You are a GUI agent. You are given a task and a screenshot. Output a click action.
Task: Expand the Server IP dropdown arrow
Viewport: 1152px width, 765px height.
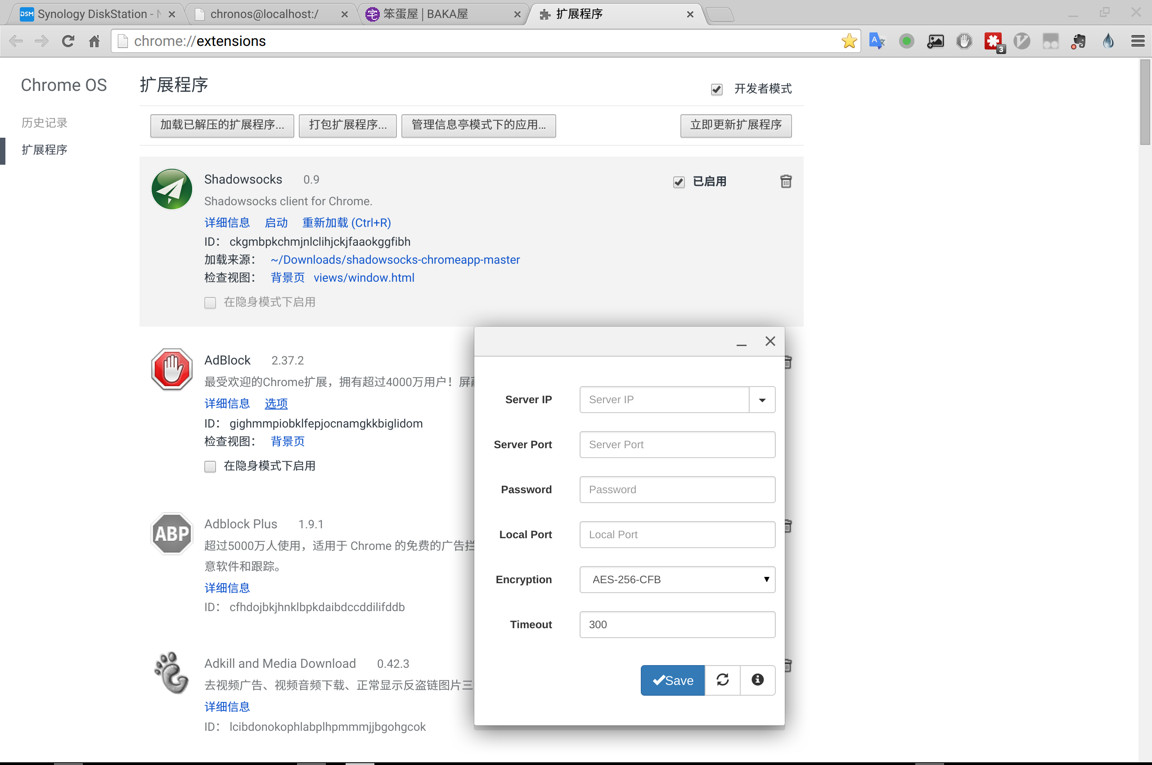[x=762, y=400]
